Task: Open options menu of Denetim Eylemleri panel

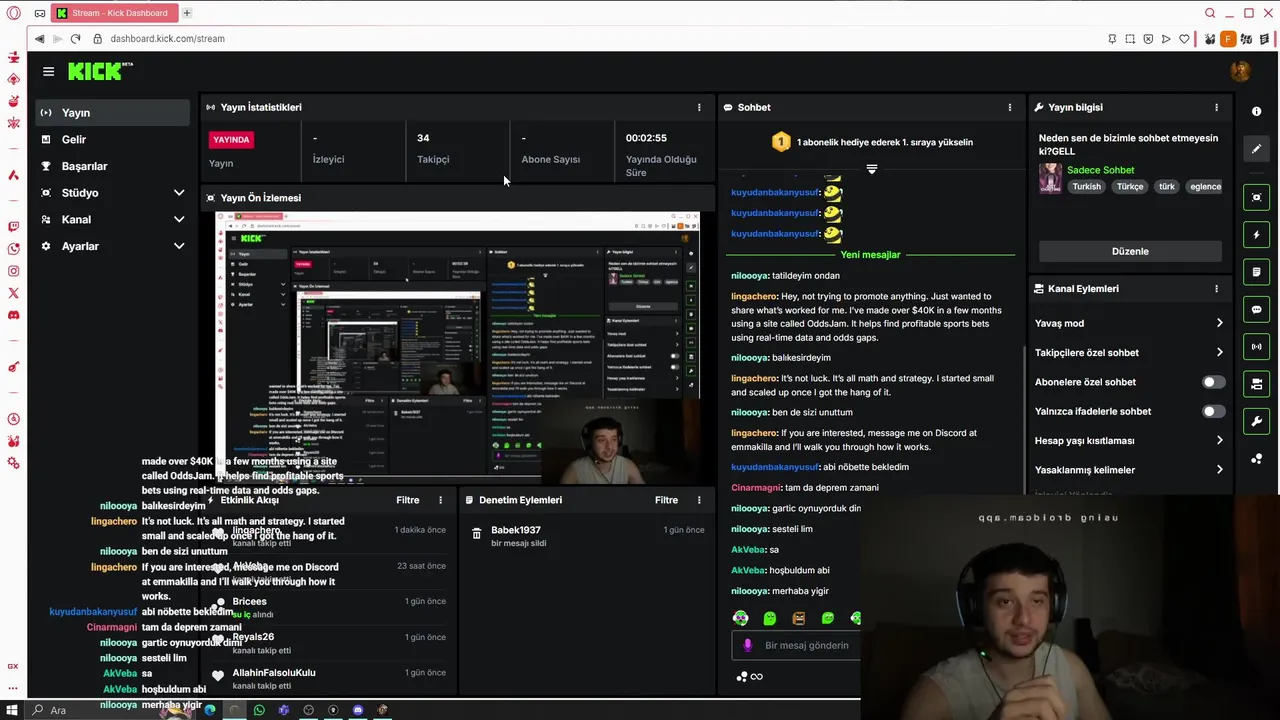Action: [699, 500]
